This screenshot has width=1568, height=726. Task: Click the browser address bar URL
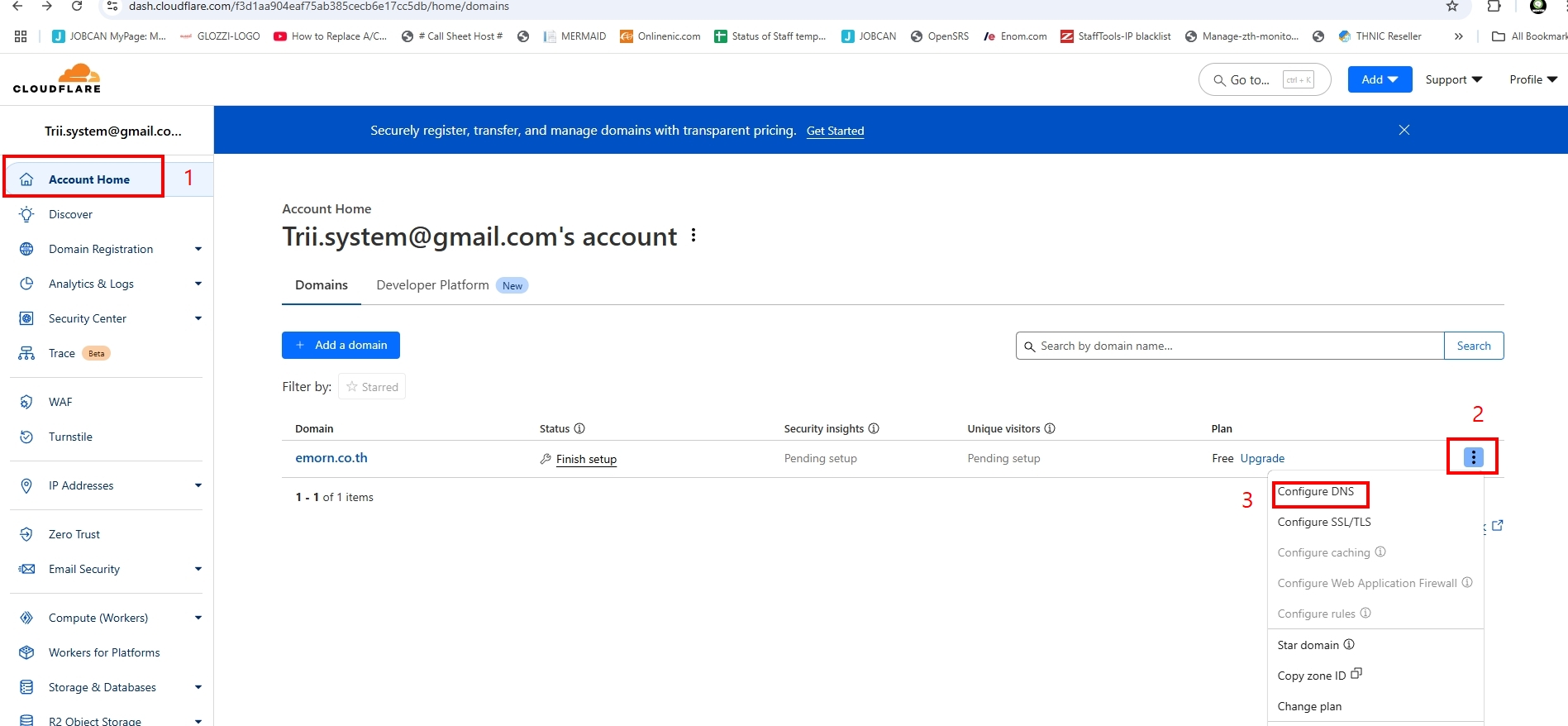click(x=318, y=6)
